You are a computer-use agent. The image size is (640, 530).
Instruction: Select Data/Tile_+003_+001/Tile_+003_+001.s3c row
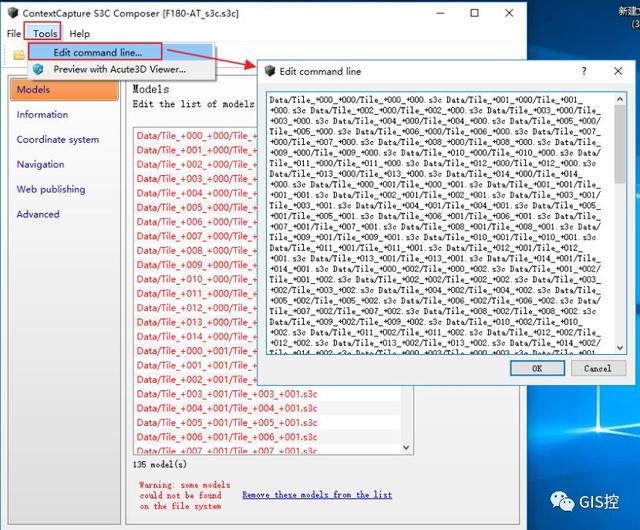click(x=267, y=394)
